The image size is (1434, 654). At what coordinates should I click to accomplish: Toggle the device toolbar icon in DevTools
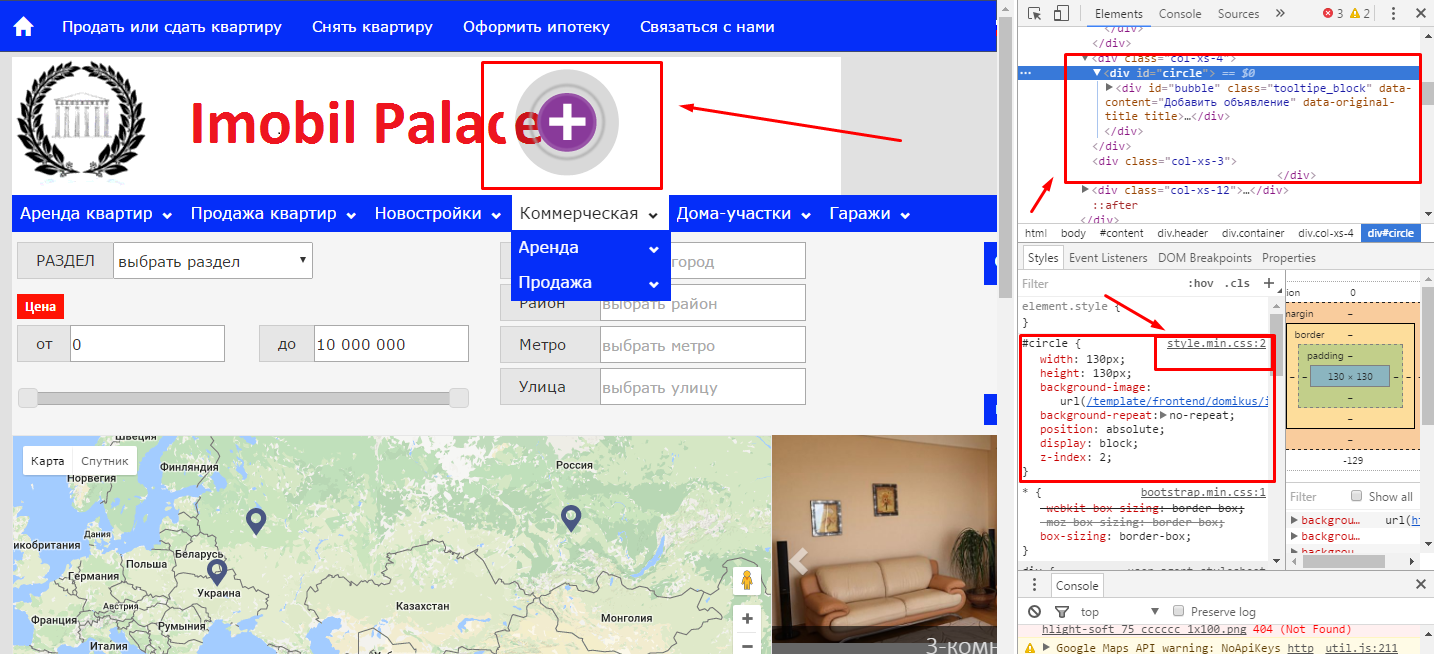pos(1061,14)
